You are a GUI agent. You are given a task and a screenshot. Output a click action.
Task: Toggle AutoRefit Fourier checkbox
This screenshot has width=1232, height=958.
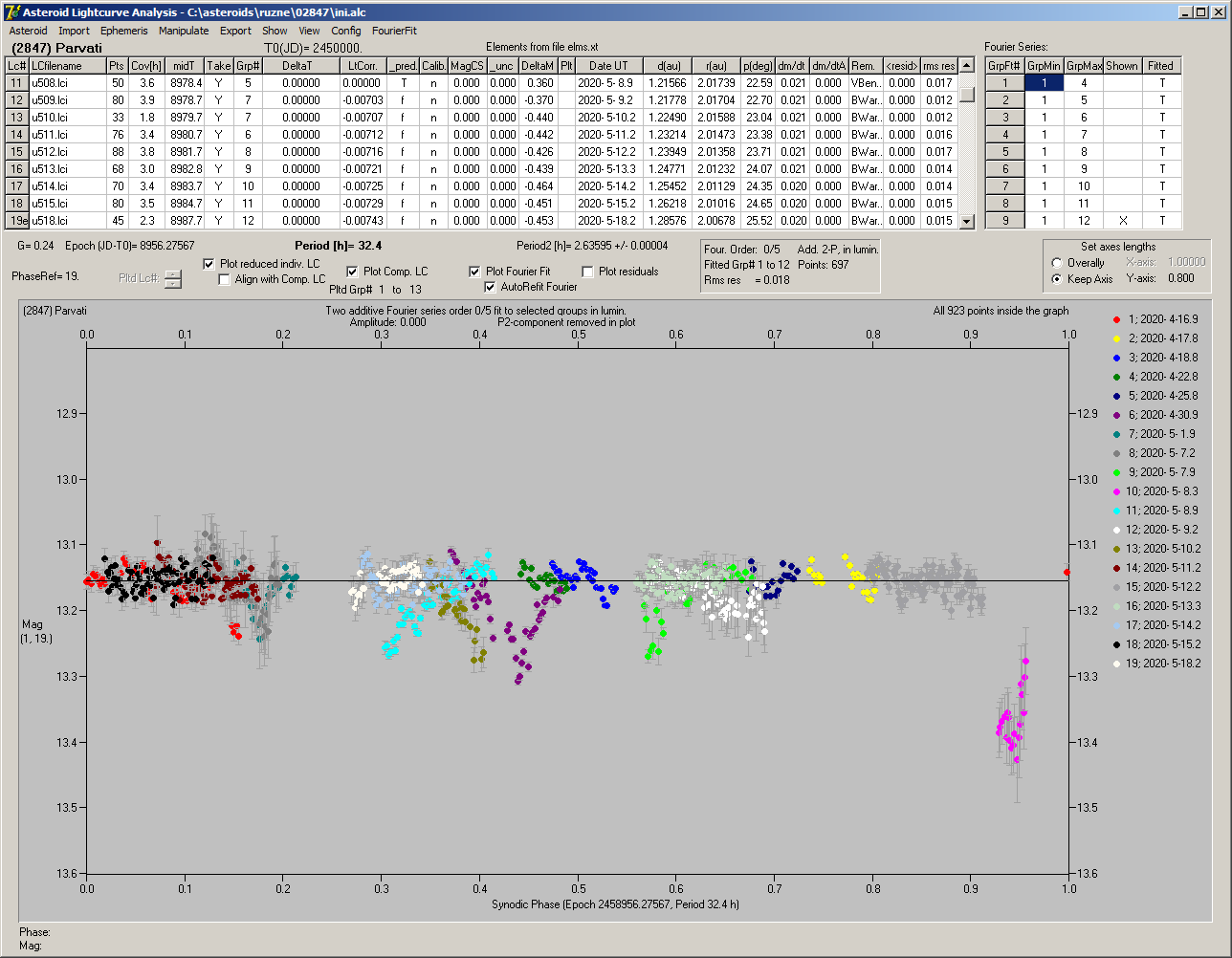[491, 287]
